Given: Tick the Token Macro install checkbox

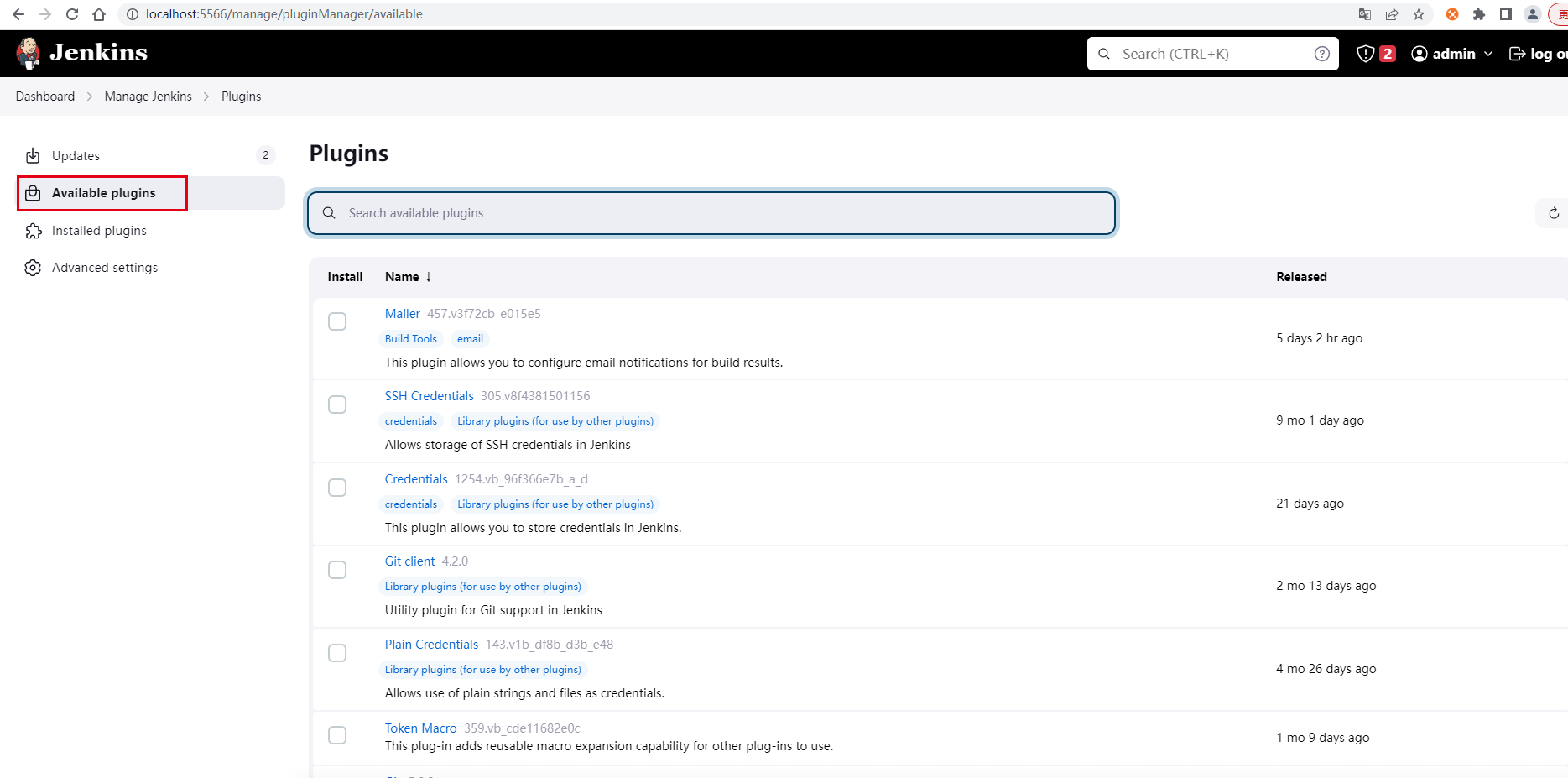Looking at the screenshot, I should point(337,735).
